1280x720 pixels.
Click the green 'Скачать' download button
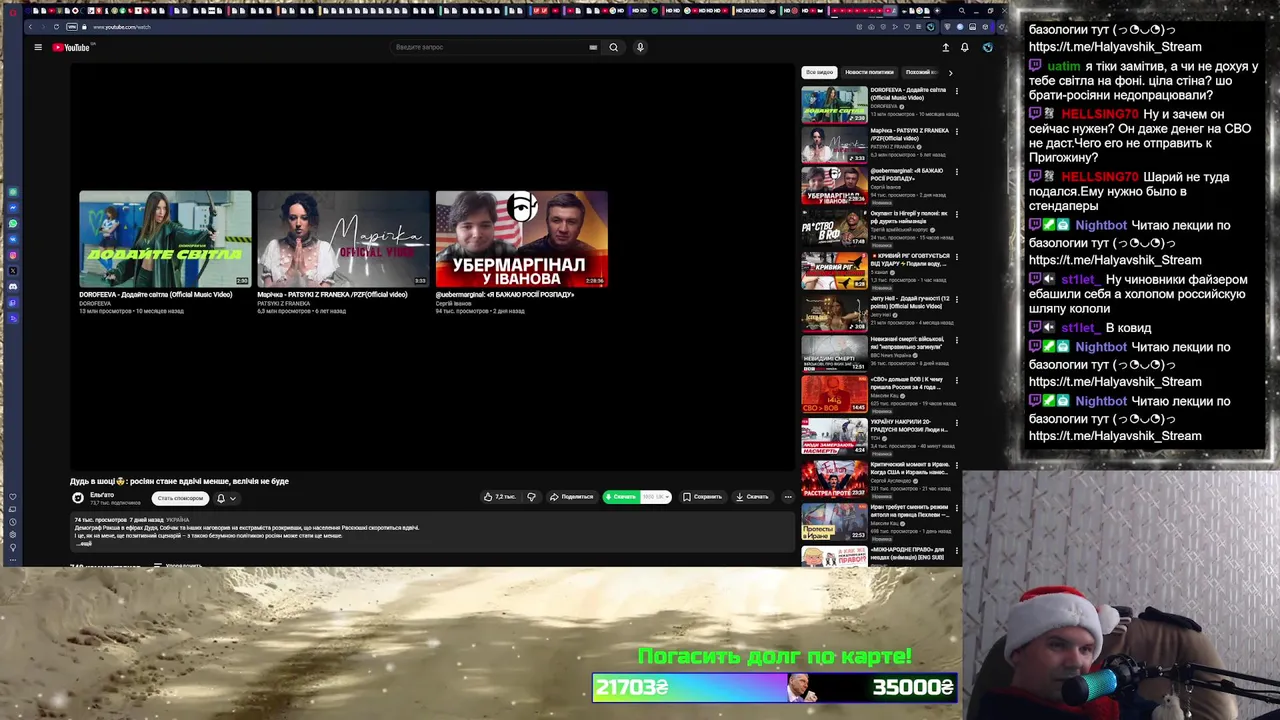621,497
